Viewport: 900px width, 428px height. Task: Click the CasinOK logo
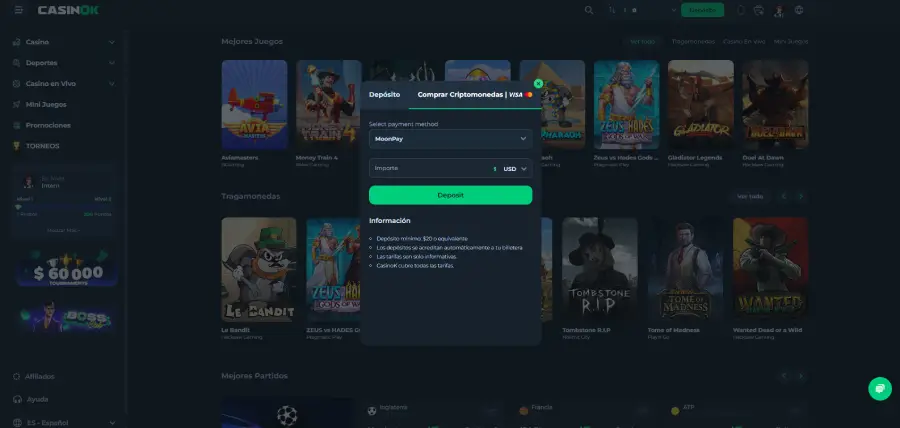(x=68, y=10)
